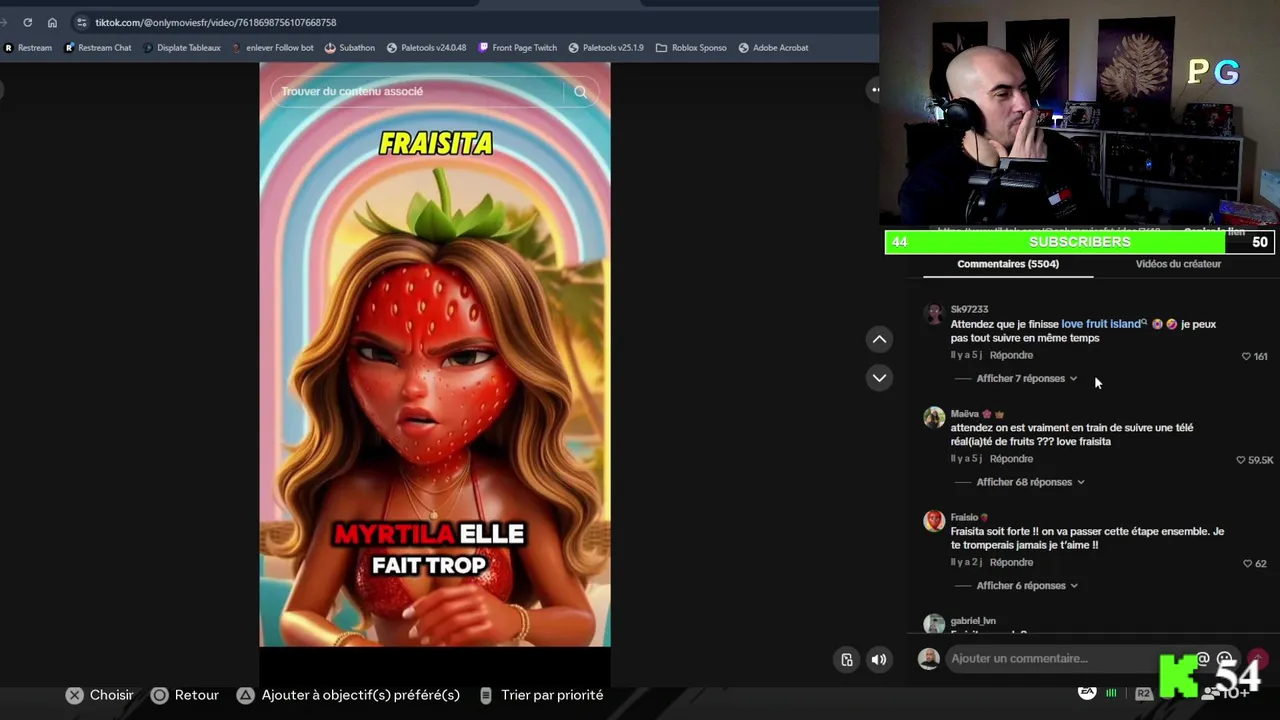Open the Restream bookmark

pos(28,47)
